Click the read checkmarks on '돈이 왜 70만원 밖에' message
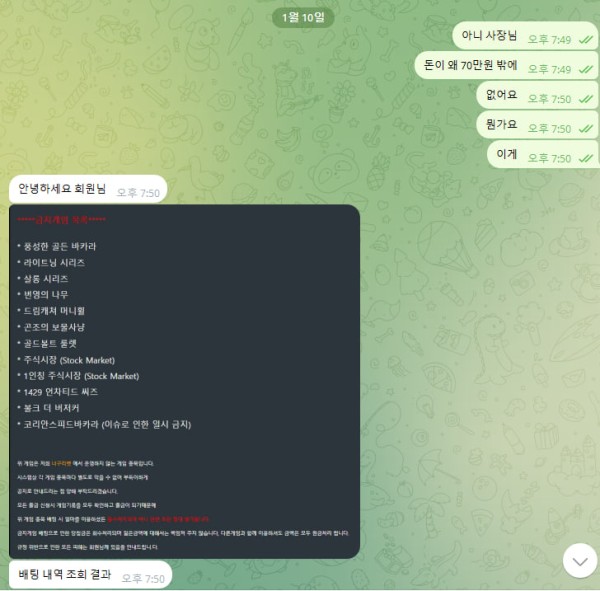The image size is (600, 591). (586, 69)
